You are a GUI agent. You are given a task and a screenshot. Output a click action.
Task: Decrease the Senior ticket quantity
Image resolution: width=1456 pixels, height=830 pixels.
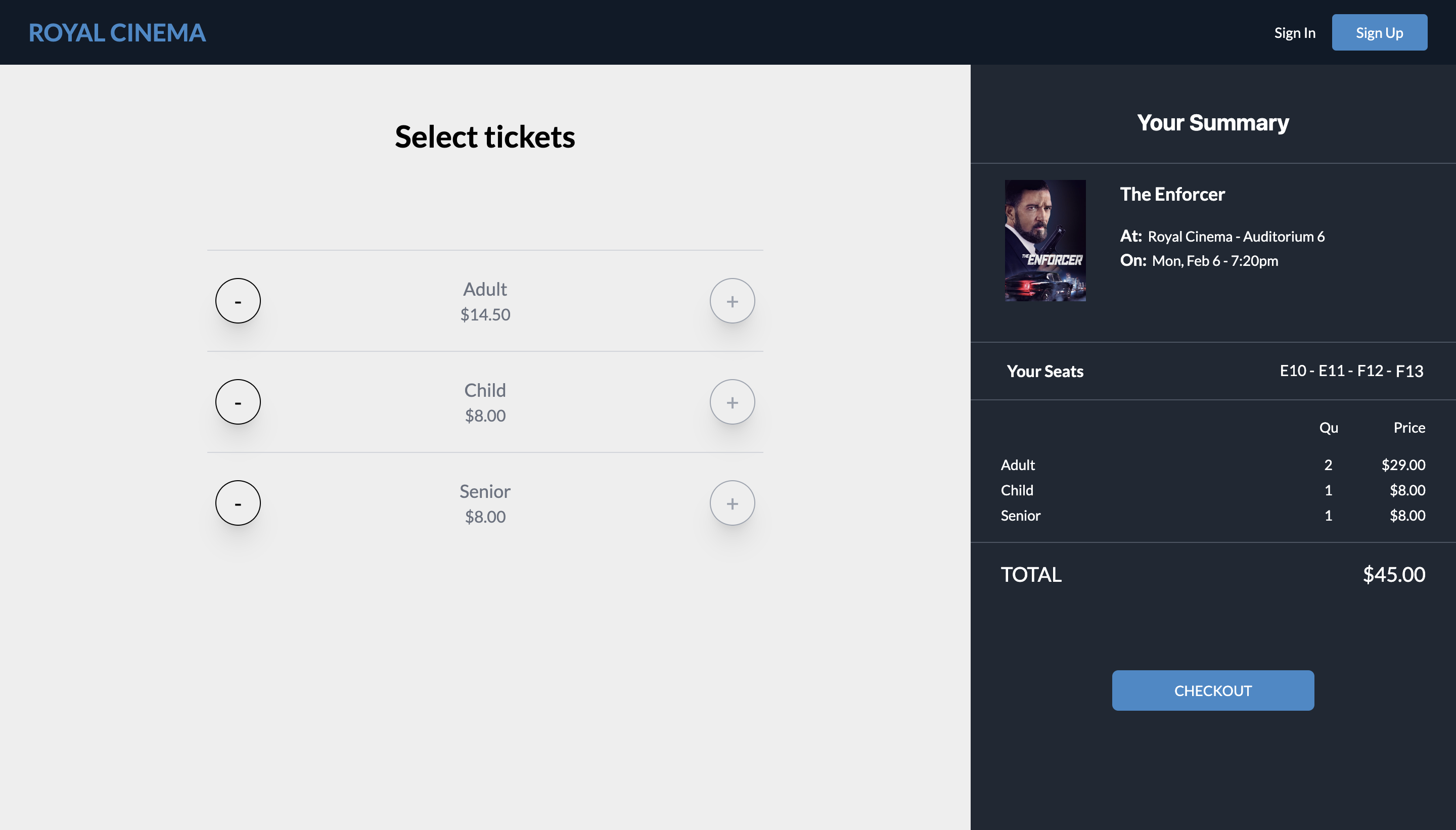tap(238, 502)
